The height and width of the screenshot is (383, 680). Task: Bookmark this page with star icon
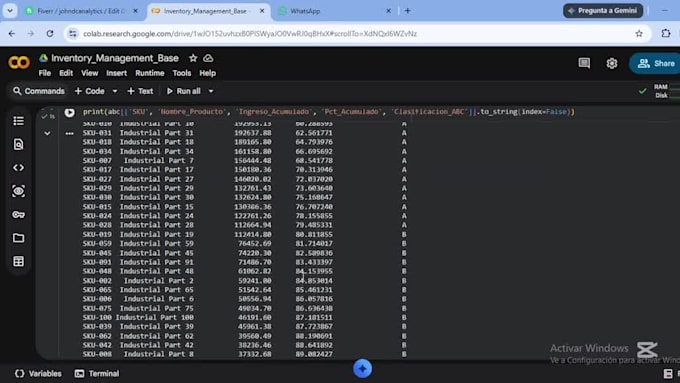tap(639, 33)
